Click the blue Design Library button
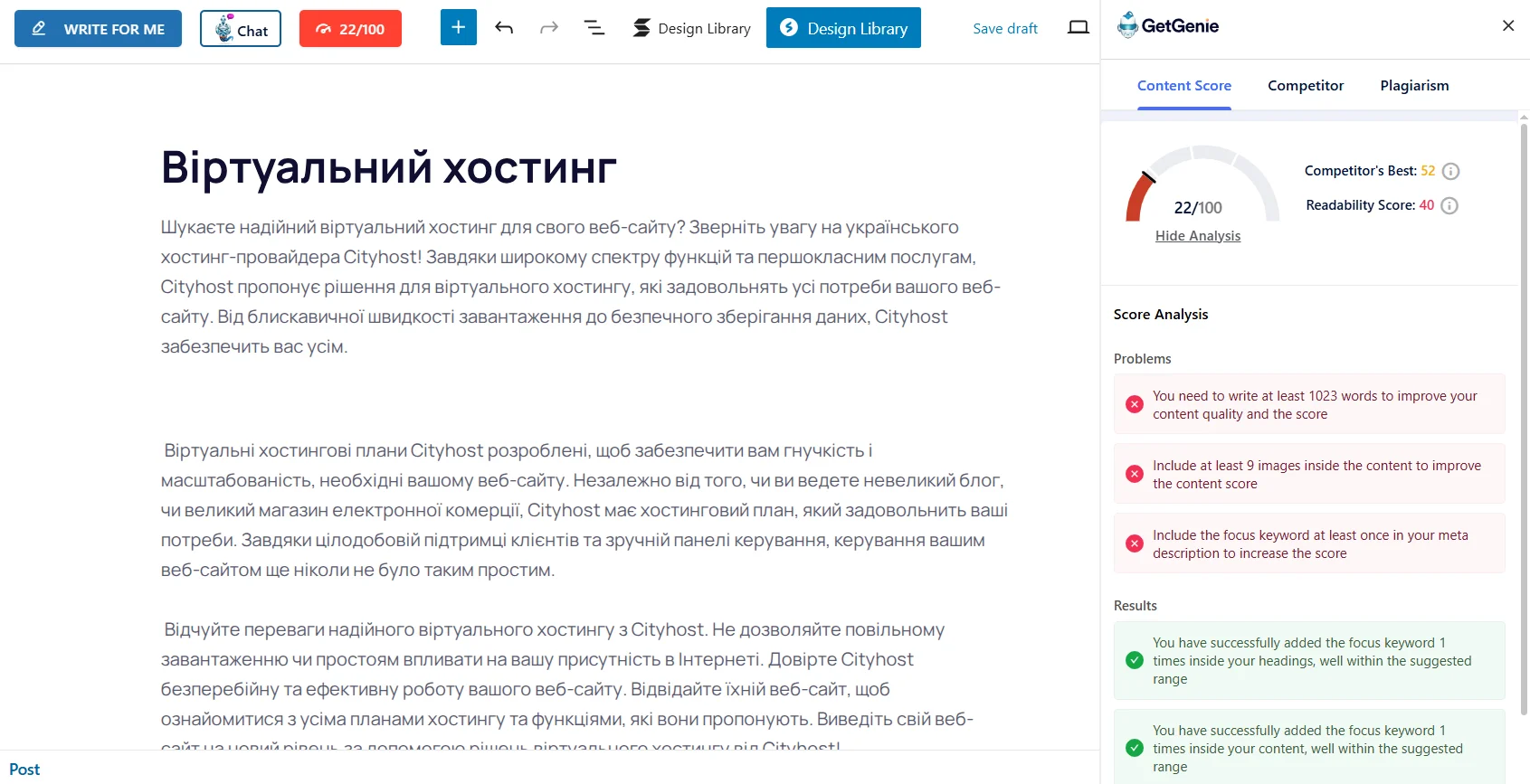This screenshot has height=784, width=1530. coord(843,28)
